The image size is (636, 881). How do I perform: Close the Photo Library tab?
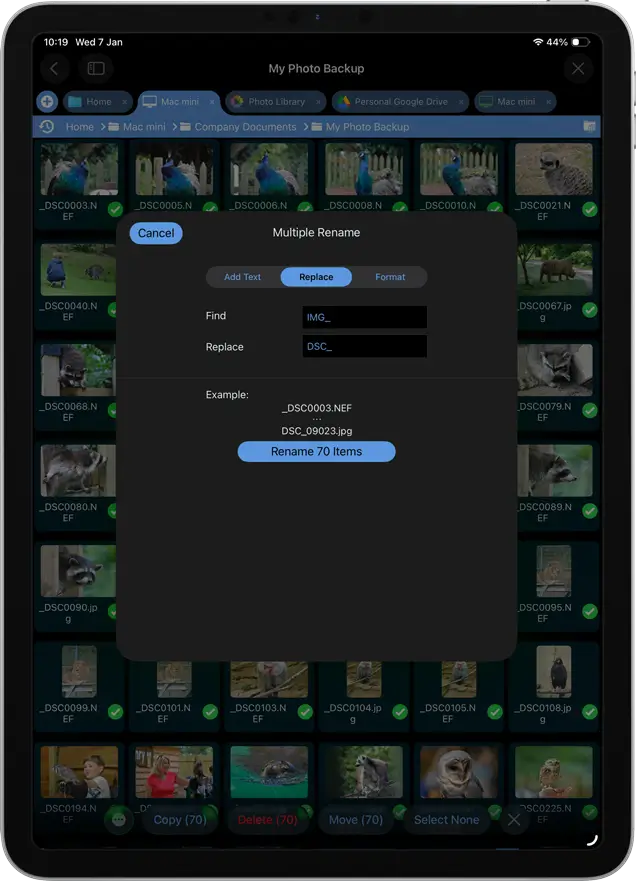point(318,102)
